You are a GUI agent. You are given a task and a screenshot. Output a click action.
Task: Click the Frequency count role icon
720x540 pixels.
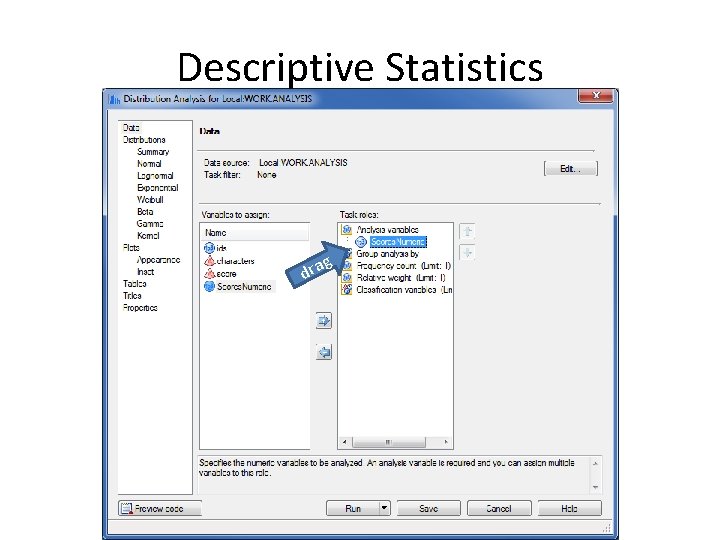click(x=347, y=265)
